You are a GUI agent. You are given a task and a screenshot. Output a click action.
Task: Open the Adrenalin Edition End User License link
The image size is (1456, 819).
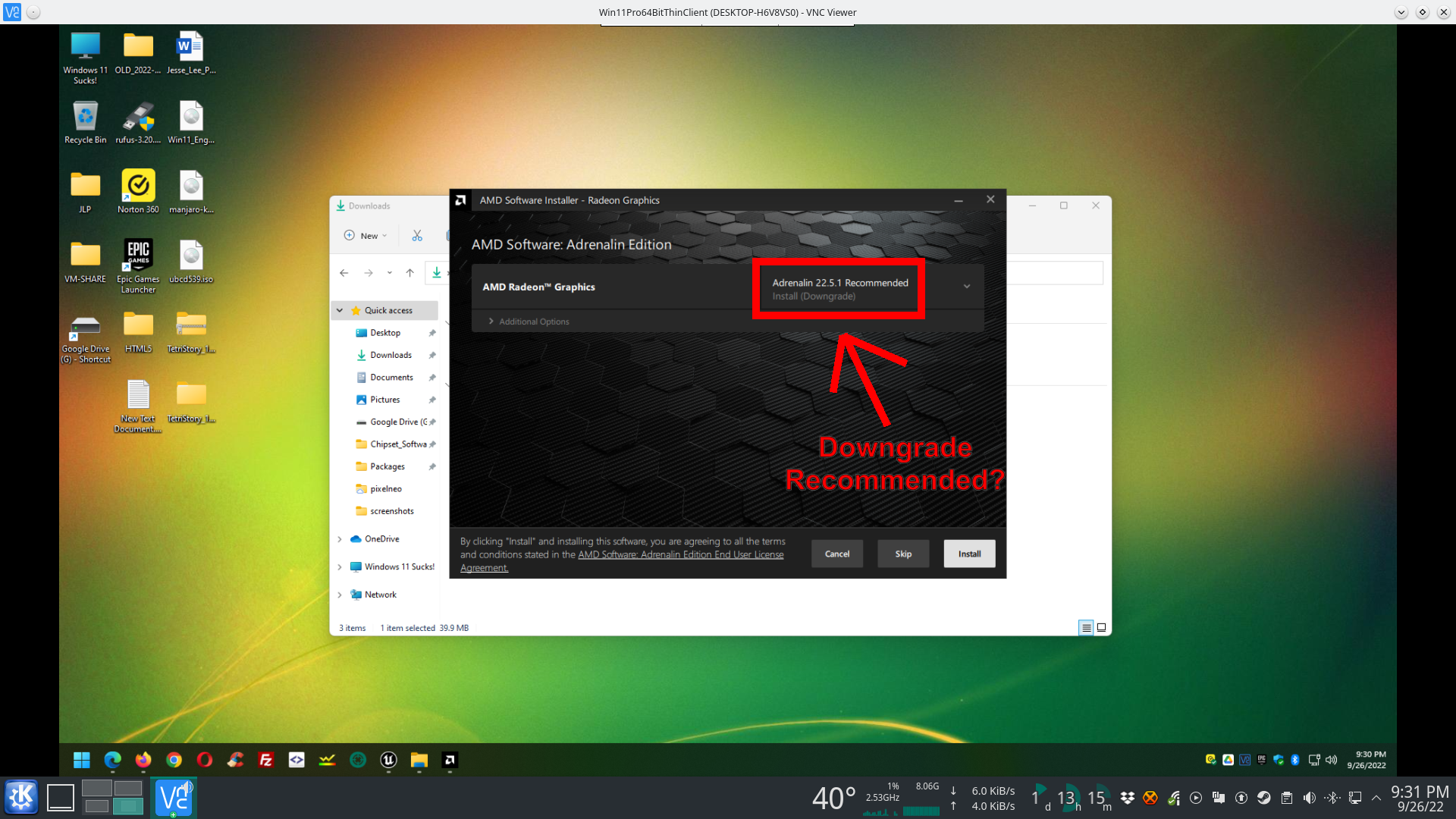coord(680,555)
